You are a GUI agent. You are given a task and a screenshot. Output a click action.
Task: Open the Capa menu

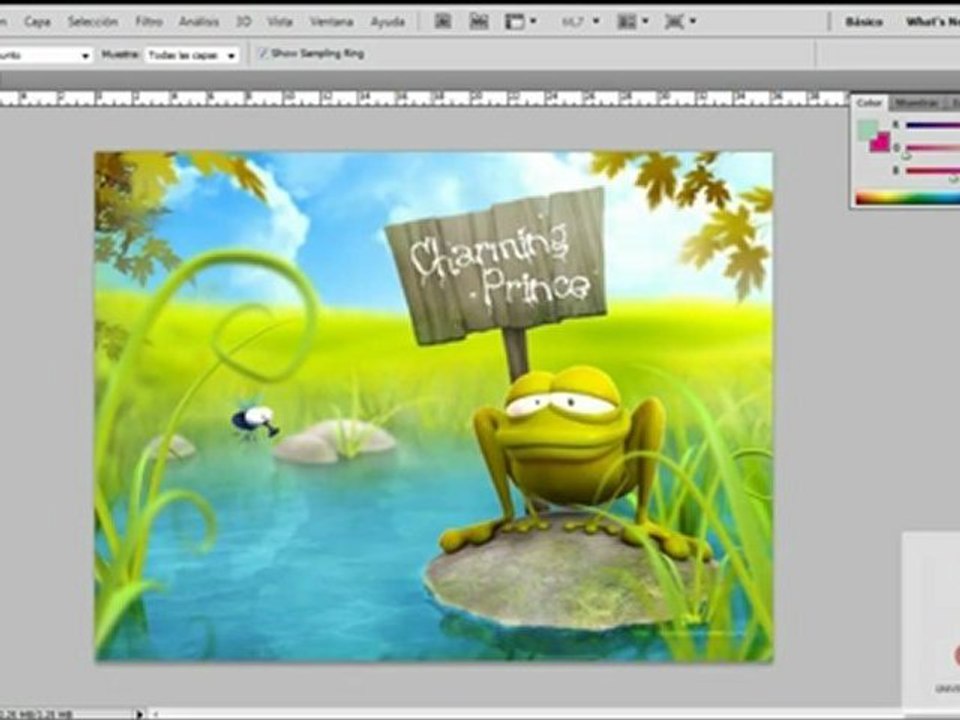(37, 21)
